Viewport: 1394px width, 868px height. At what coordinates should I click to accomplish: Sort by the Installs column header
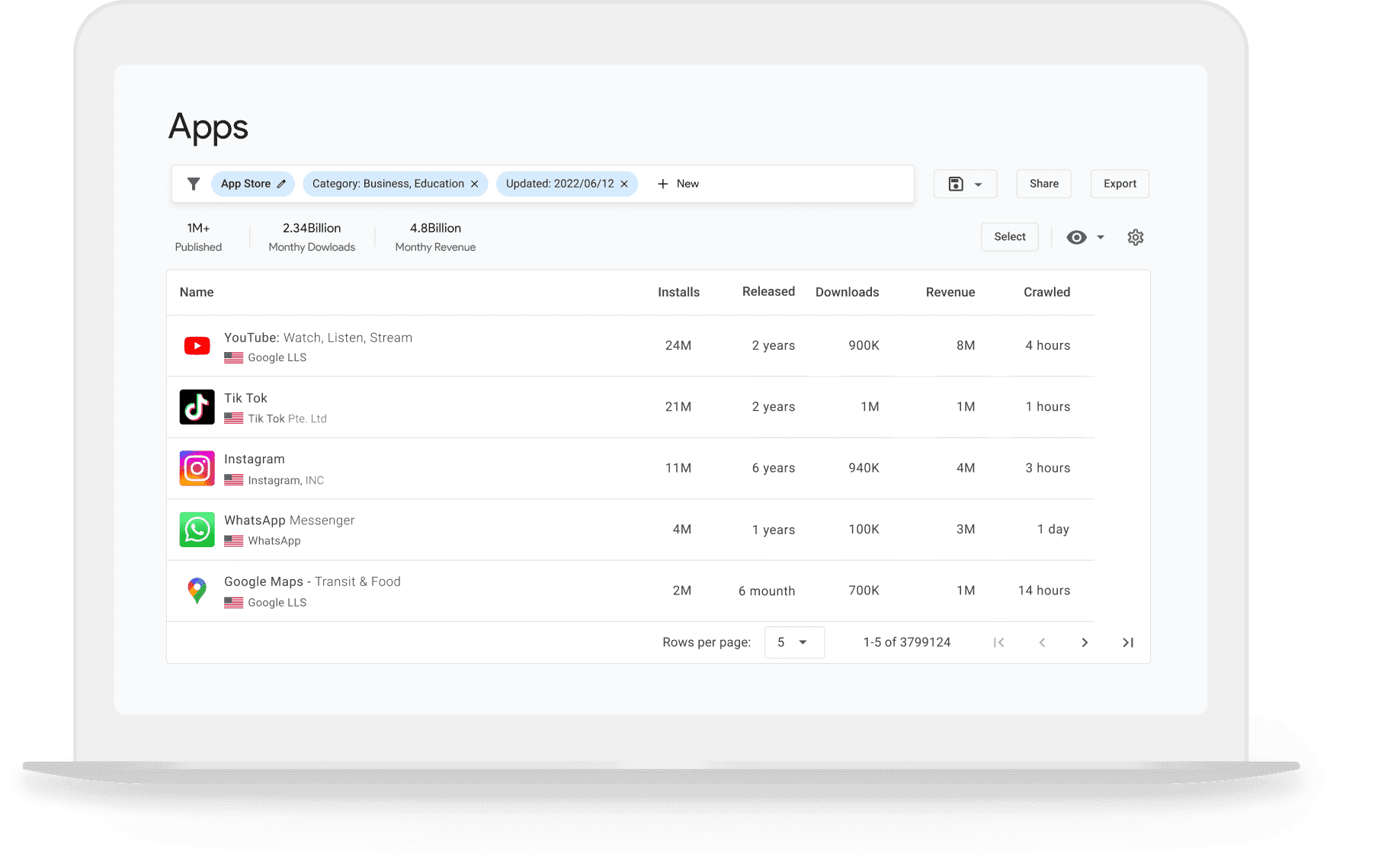coord(678,292)
